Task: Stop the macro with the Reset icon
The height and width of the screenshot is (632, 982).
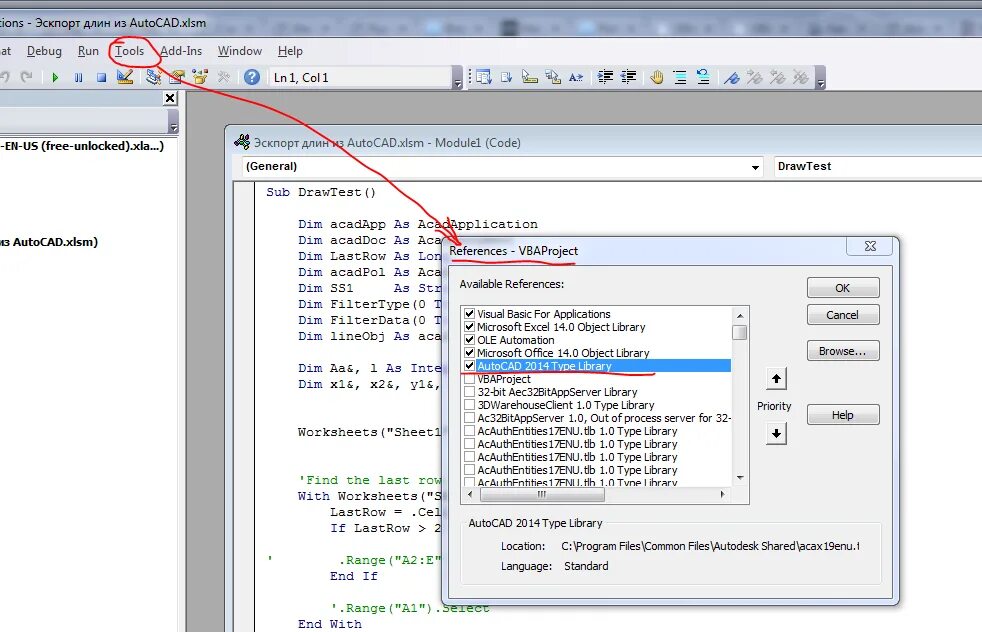Action: click(x=100, y=76)
